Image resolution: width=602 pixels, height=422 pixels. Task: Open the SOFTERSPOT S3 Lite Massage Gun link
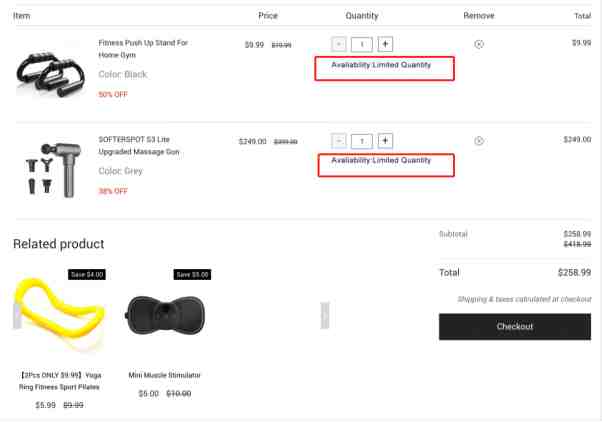(139, 146)
